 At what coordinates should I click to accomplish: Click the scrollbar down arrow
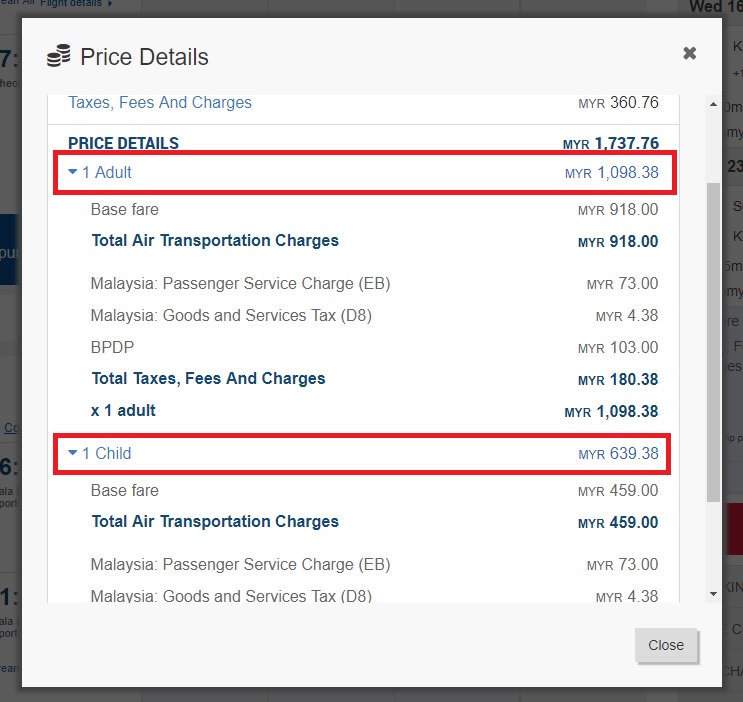tap(713, 594)
